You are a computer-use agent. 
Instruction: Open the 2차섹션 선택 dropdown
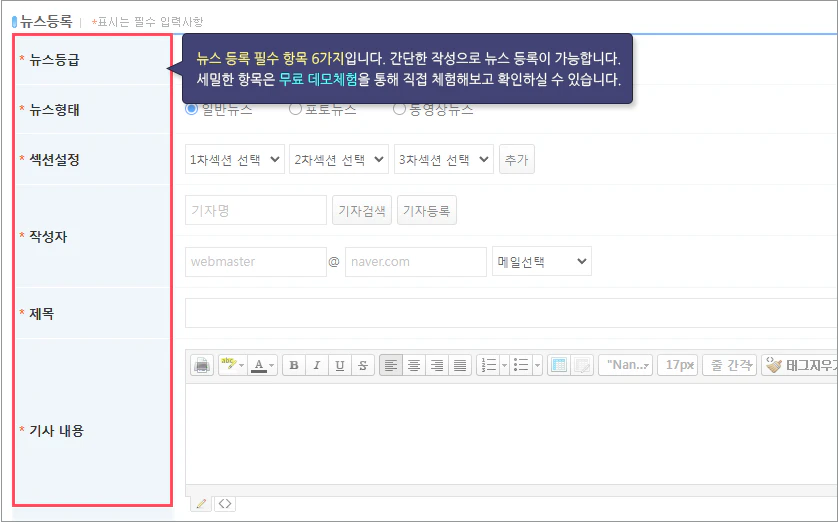tap(339, 159)
